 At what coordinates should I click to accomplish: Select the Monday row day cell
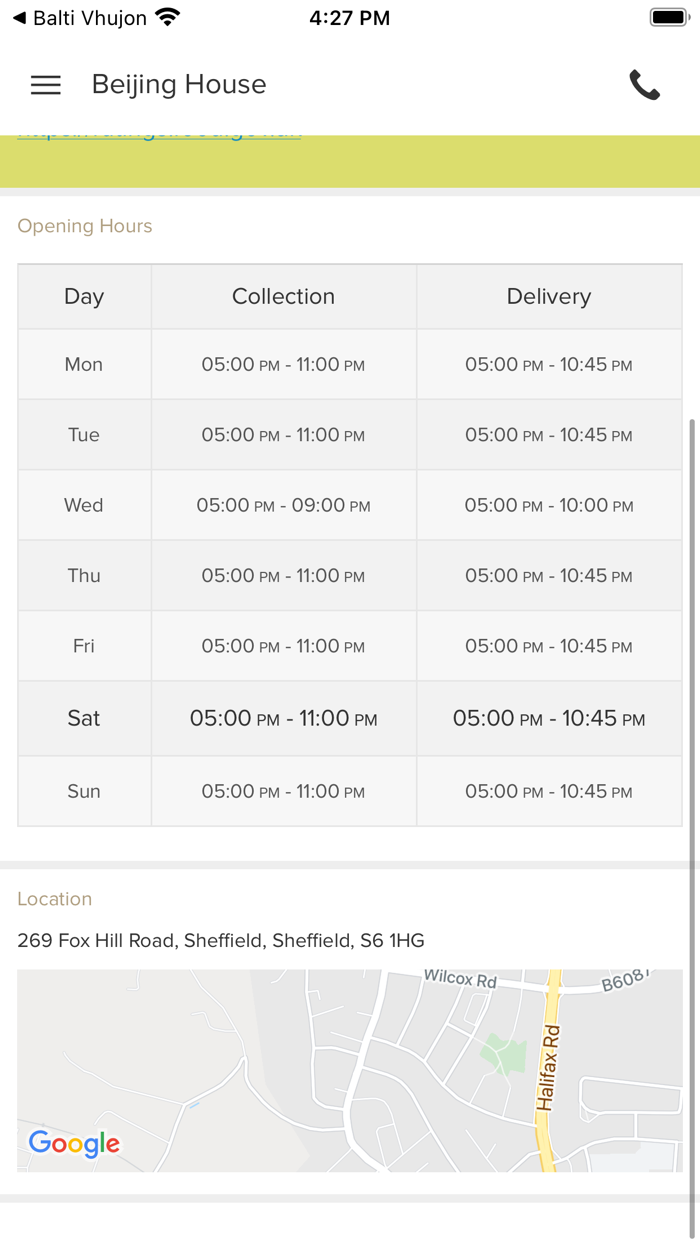[84, 365]
